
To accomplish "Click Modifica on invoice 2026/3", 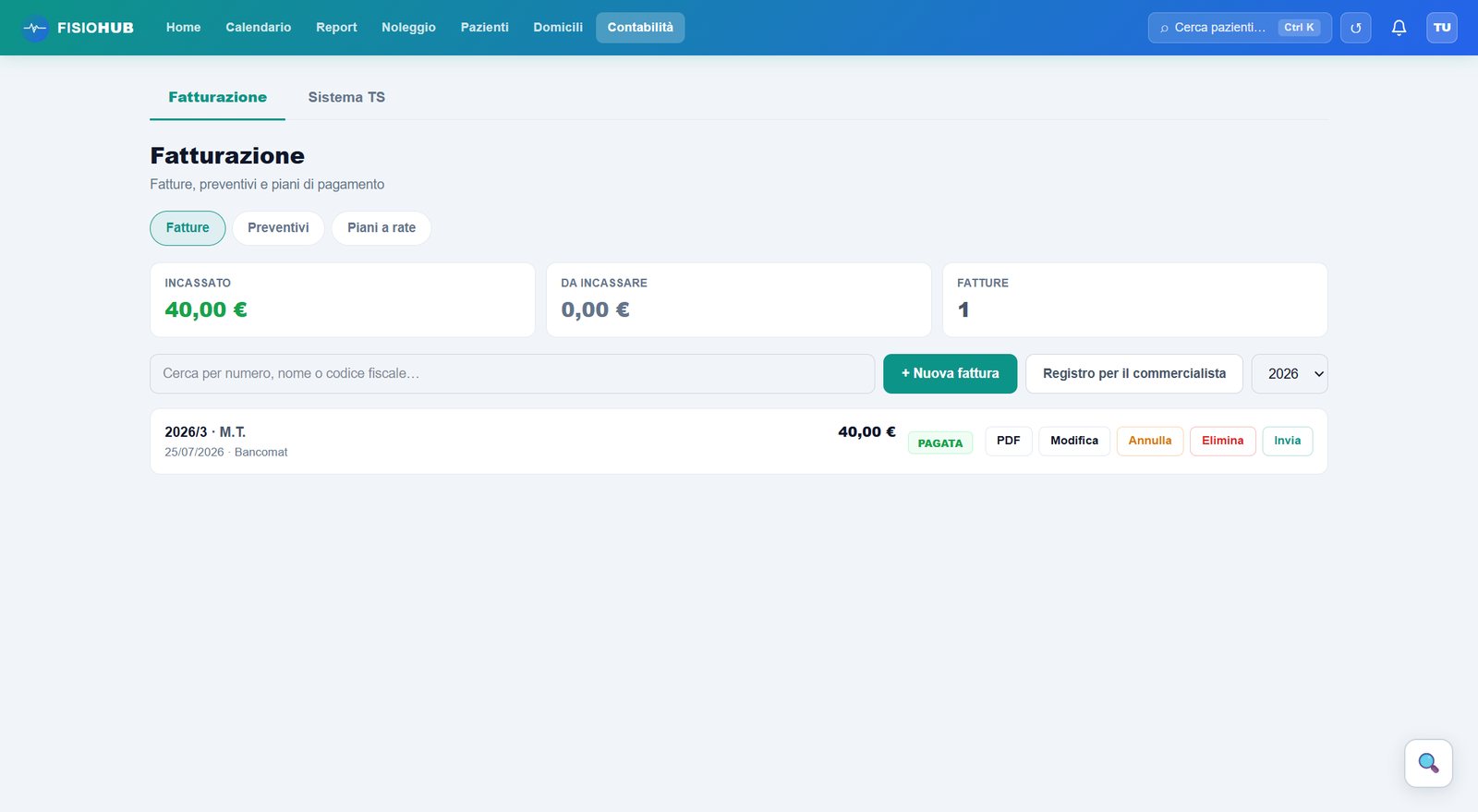I will (x=1074, y=442).
